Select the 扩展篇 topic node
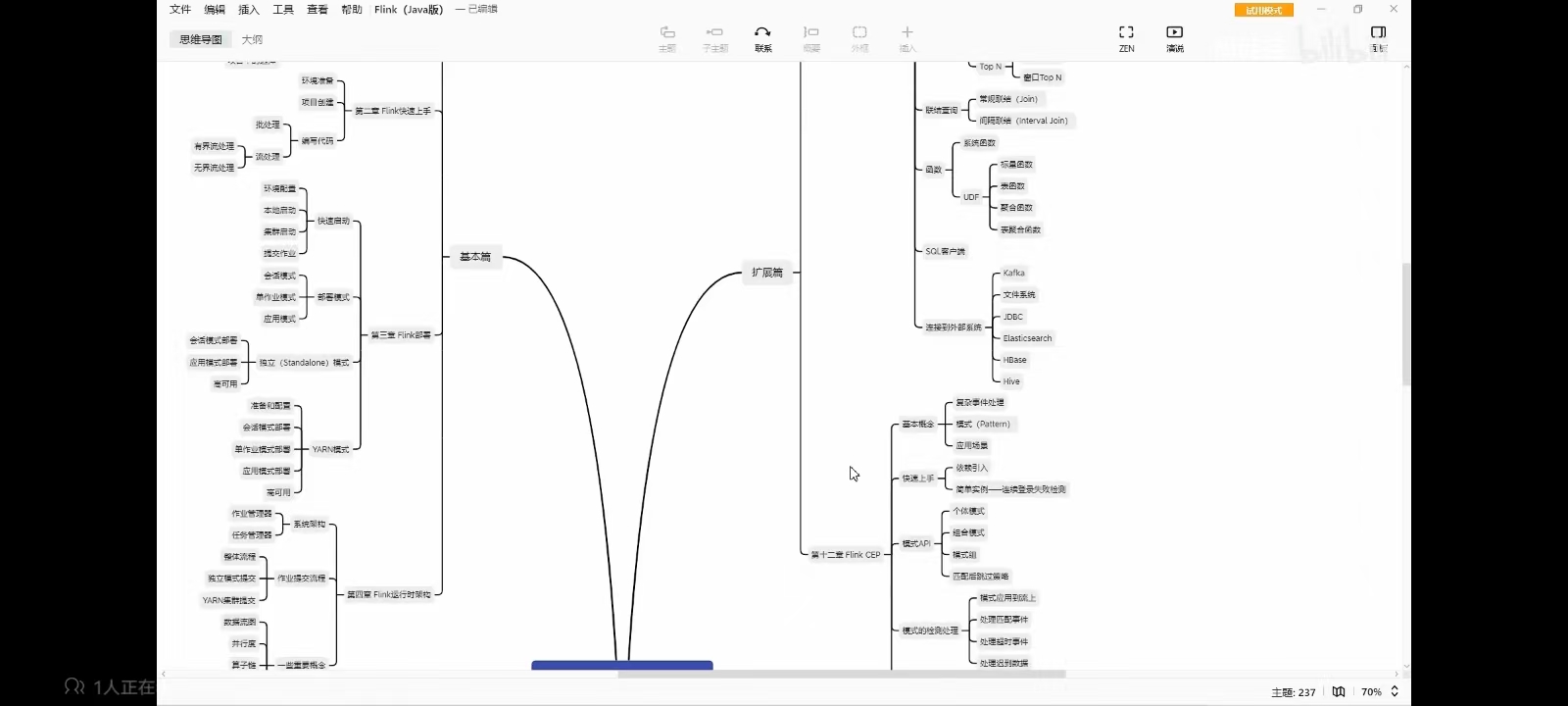The width and height of the screenshot is (1568, 706). point(767,273)
